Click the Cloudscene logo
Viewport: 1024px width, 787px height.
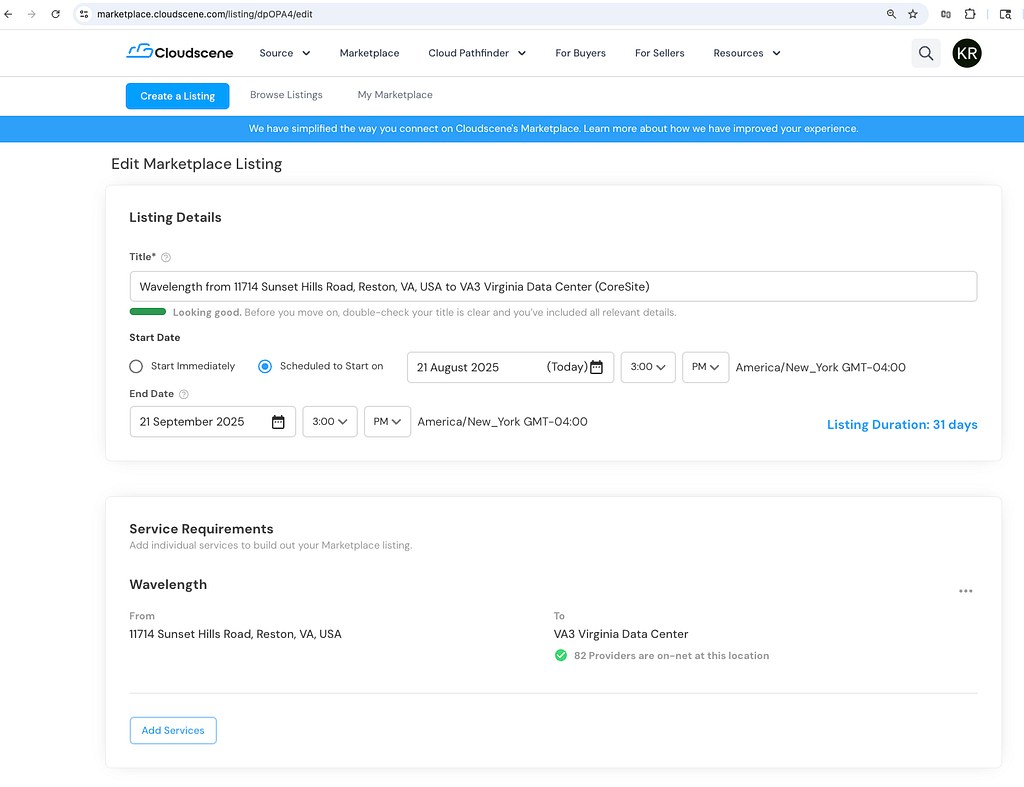point(180,52)
